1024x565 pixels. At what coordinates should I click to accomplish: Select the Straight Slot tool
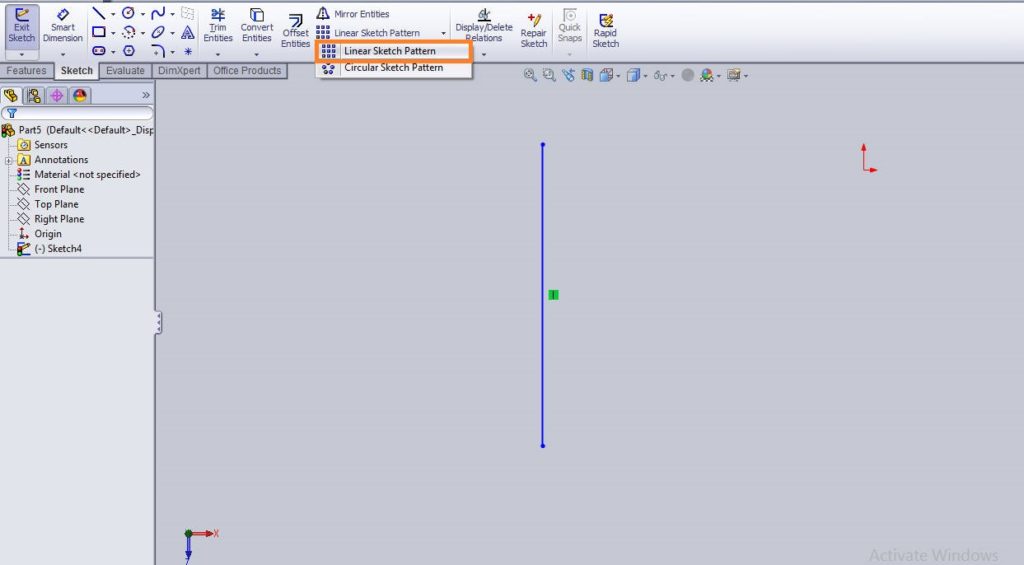99,50
